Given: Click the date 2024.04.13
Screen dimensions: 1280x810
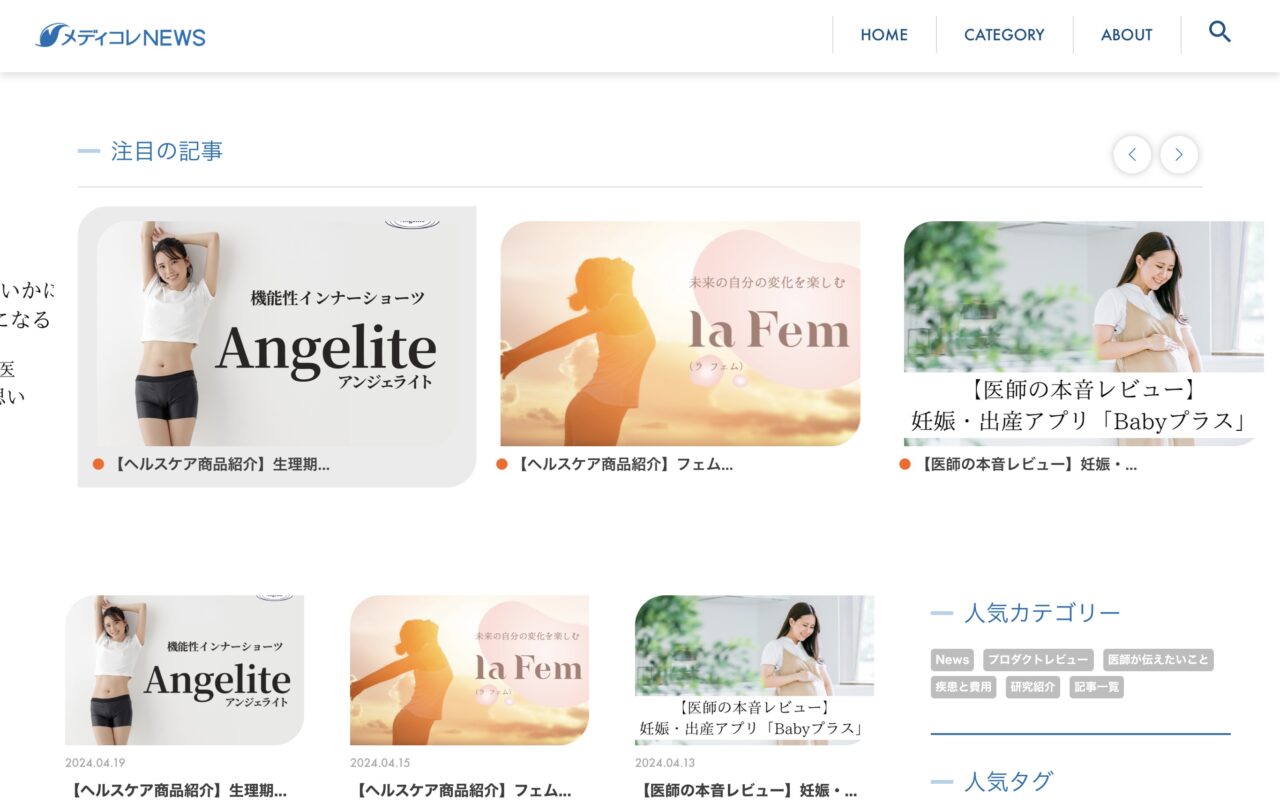Looking at the screenshot, I should 665,763.
